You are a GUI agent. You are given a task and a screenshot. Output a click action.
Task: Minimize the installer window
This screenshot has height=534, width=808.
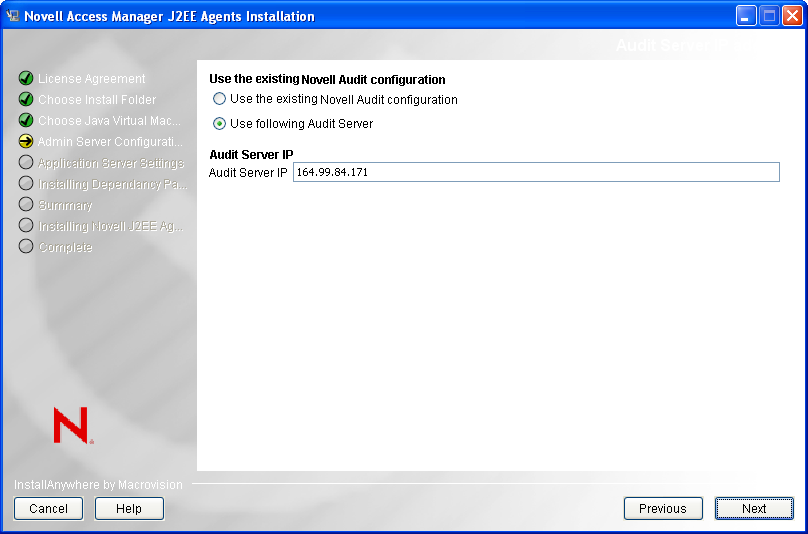coord(745,16)
